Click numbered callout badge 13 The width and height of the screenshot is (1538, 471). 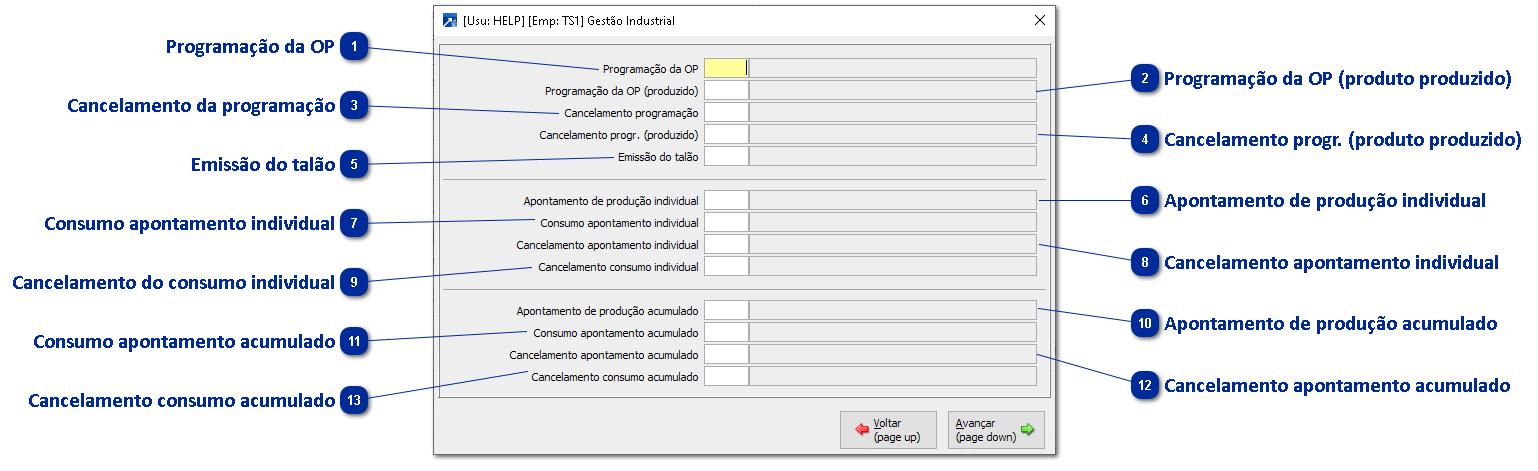[355, 401]
